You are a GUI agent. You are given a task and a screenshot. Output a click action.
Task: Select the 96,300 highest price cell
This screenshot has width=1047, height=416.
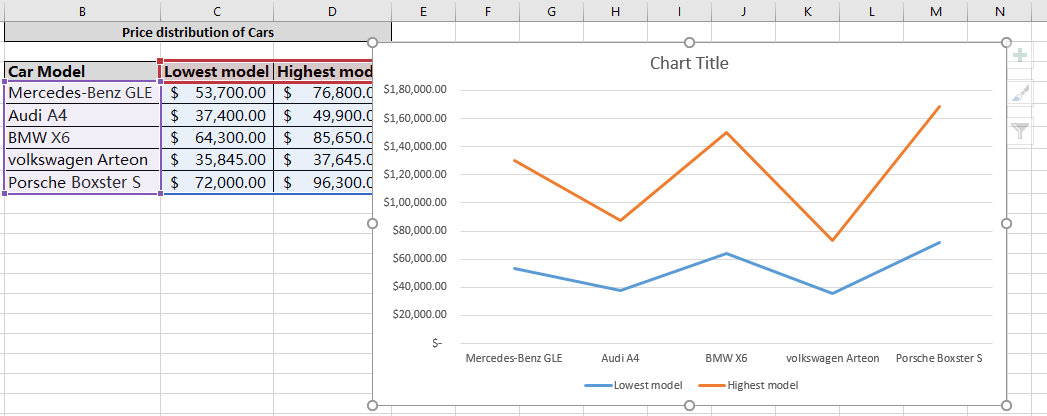323,182
